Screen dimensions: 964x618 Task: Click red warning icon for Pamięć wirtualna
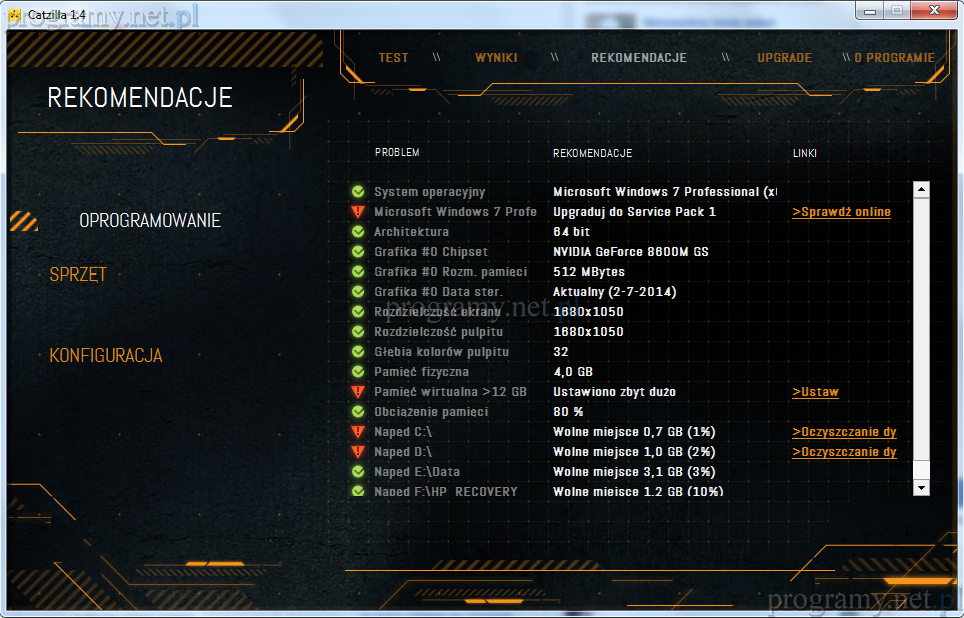pyautogui.click(x=358, y=392)
